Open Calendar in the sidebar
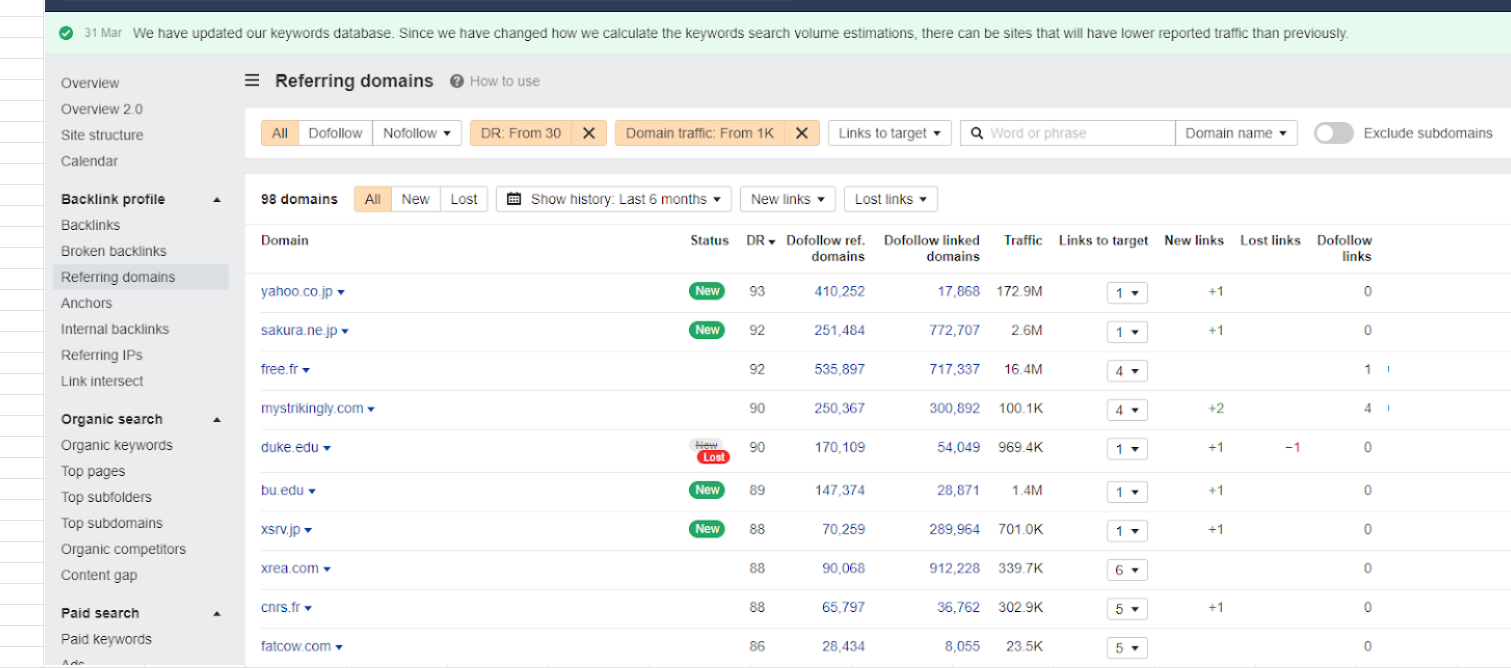 coord(89,161)
